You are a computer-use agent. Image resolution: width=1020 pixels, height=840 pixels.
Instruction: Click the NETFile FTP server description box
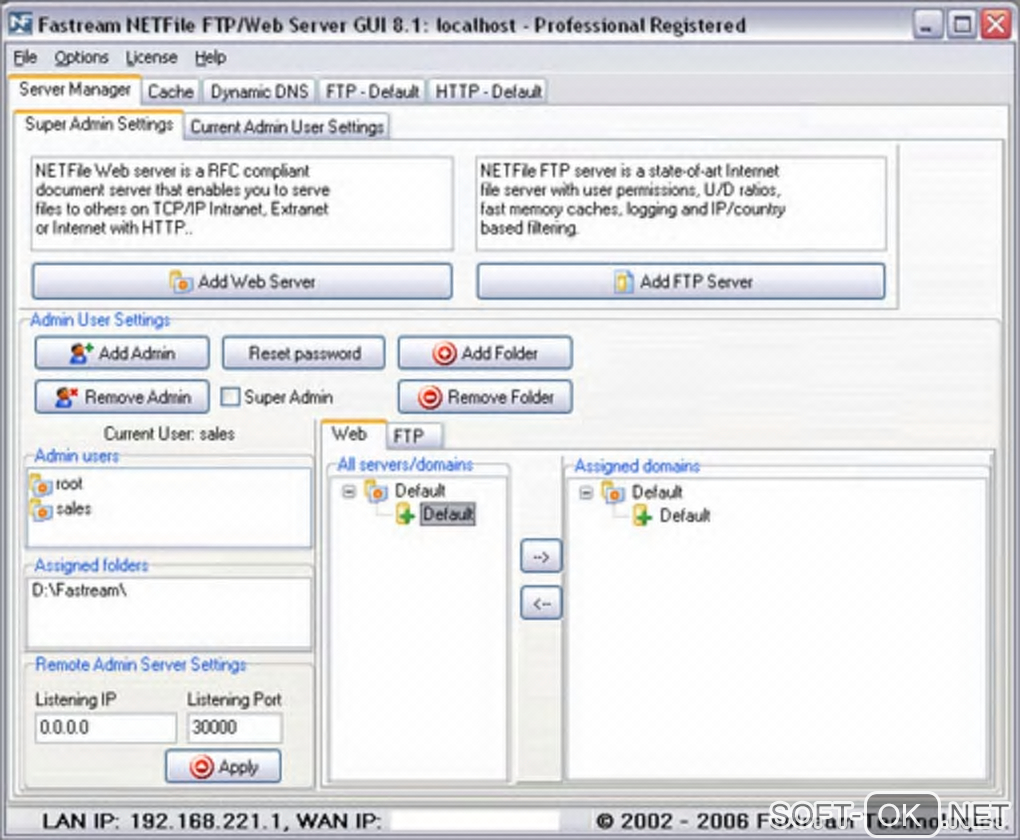point(681,203)
